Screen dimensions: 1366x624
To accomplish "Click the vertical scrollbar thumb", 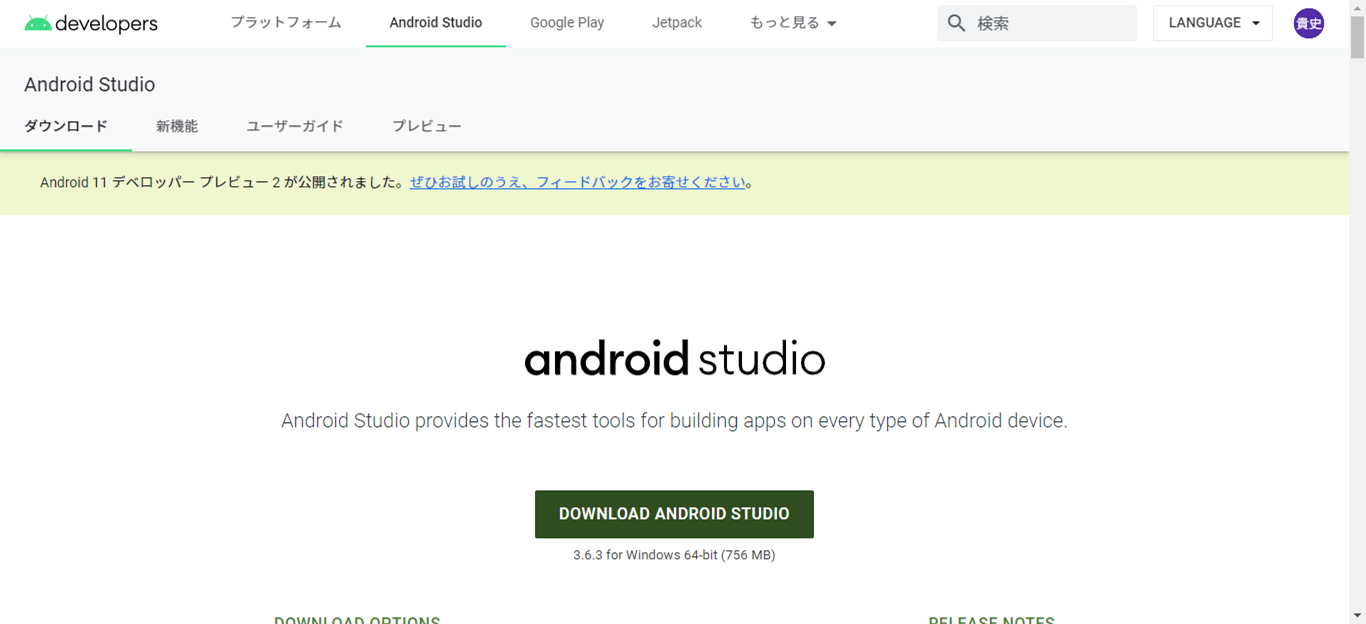I will (1357, 38).
